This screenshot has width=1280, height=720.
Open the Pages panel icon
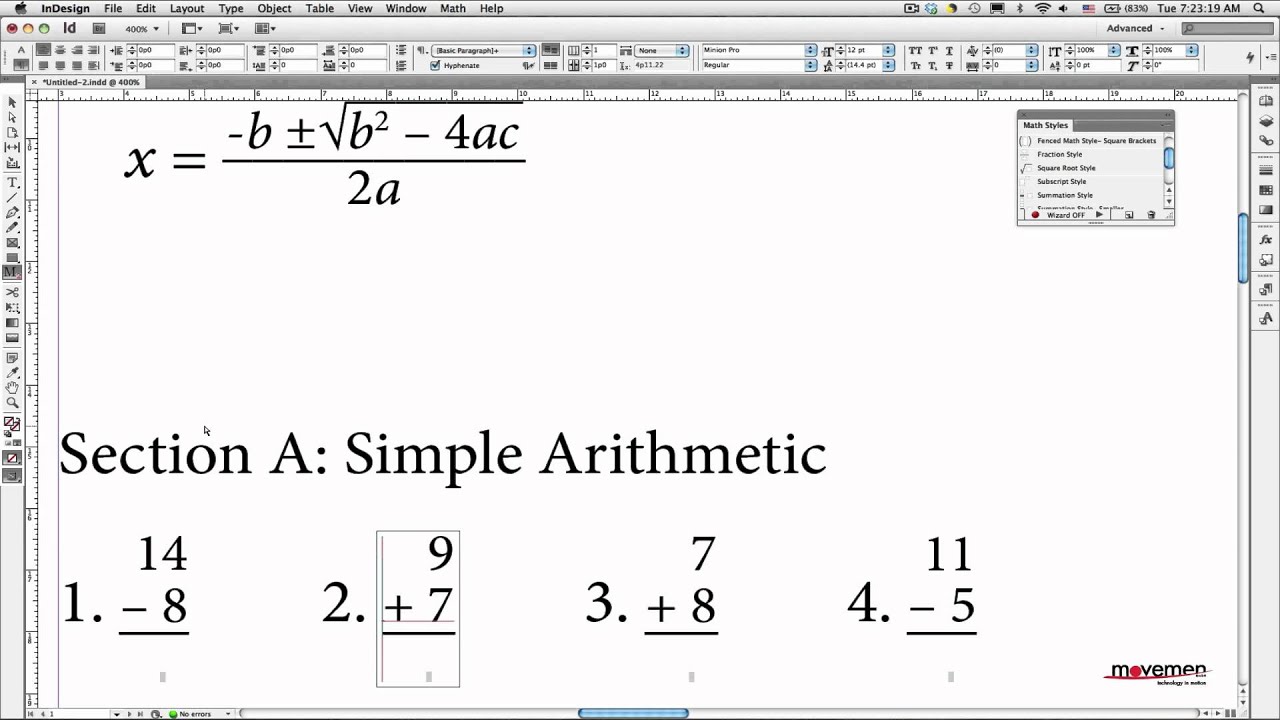(x=1266, y=101)
